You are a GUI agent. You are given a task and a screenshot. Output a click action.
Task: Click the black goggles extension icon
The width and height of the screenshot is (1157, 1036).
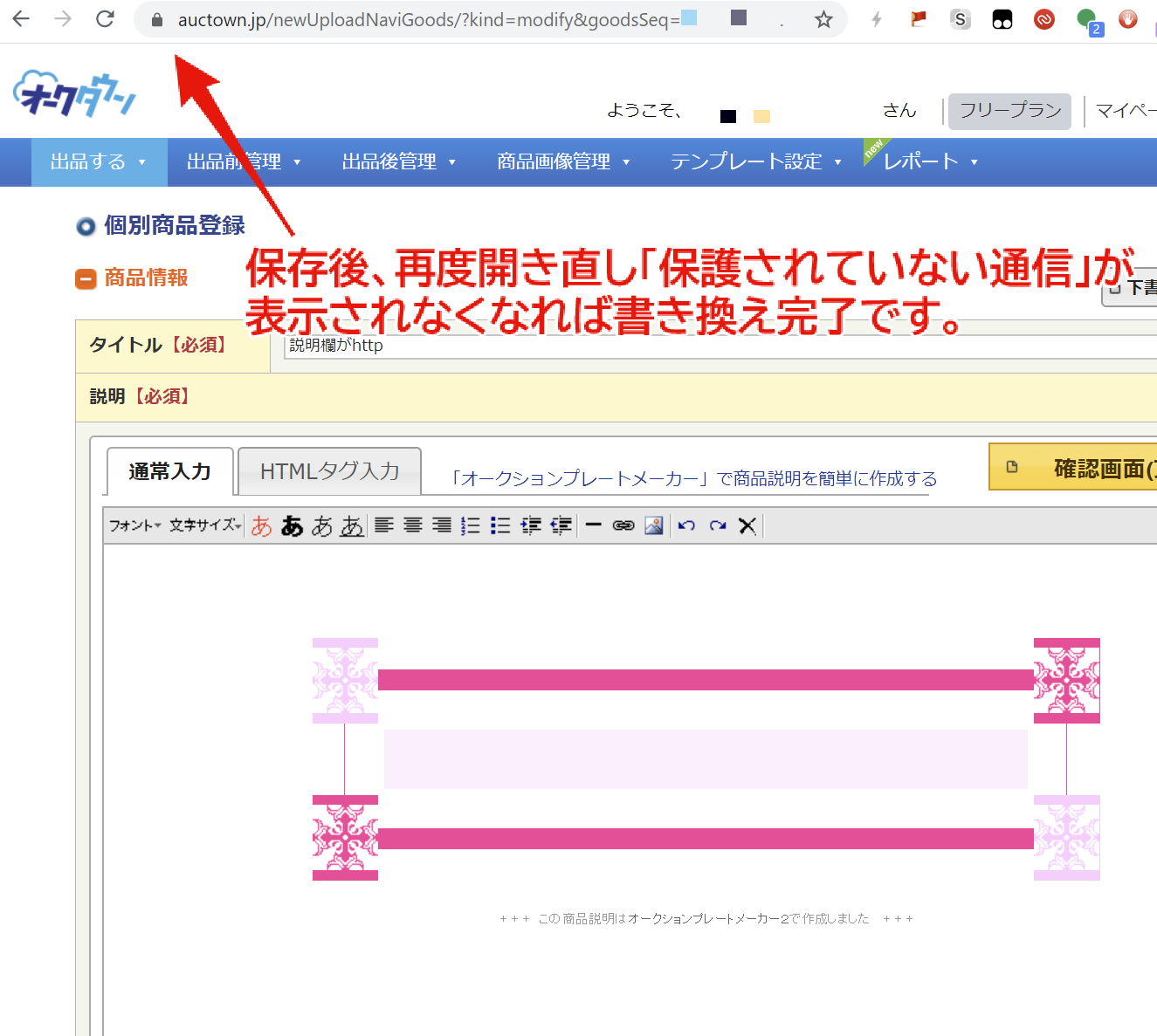click(x=1002, y=19)
